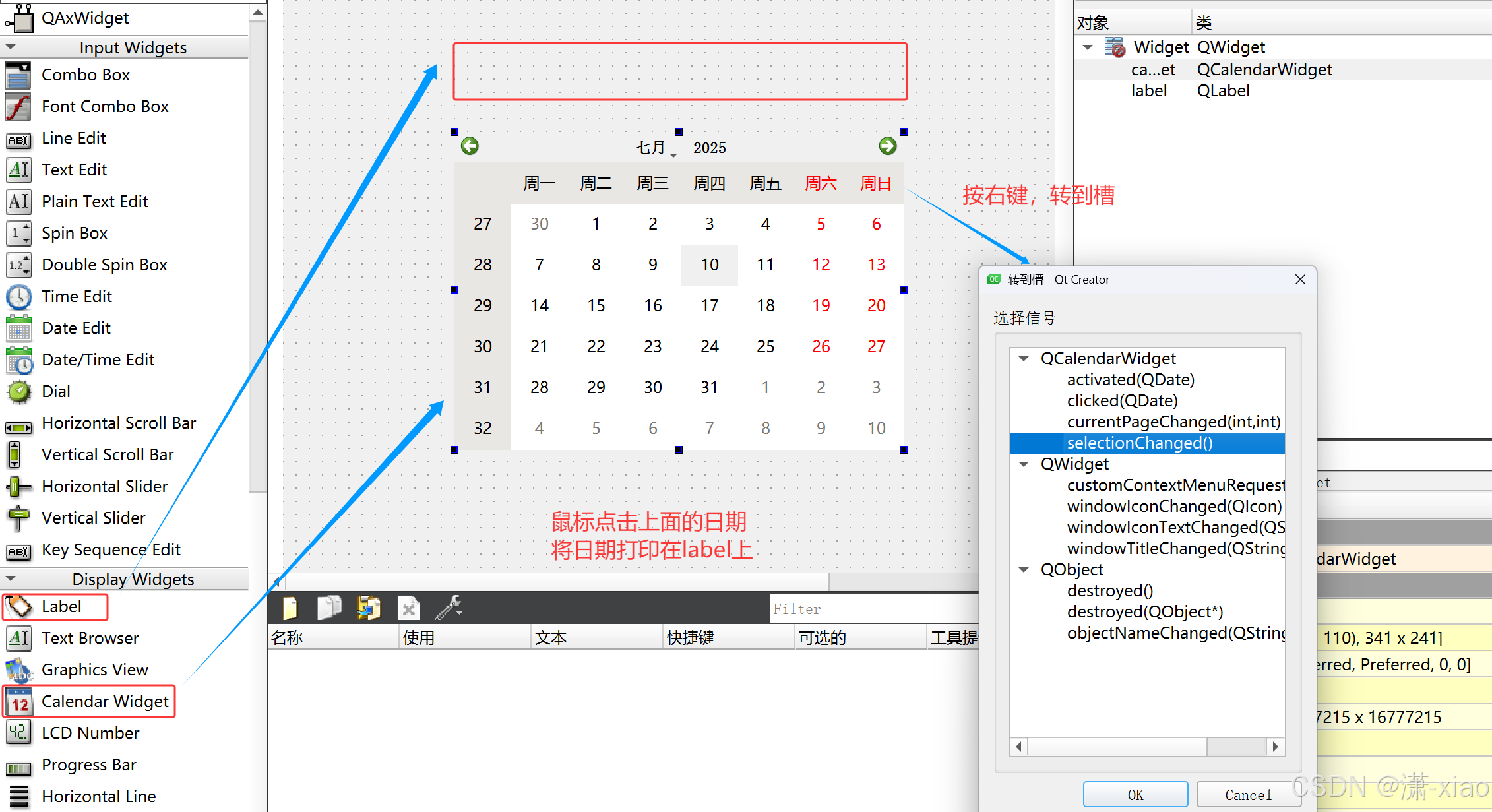Click Cancel in the 转到槽 dialog
The height and width of the screenshot is (812, 1492).
(1248, 795)
